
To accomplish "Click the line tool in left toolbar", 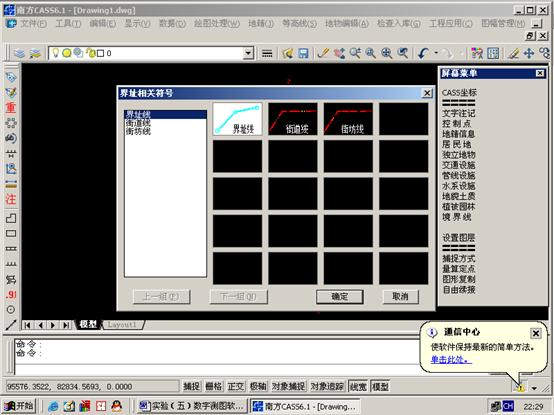I will [x=11, y=325].
